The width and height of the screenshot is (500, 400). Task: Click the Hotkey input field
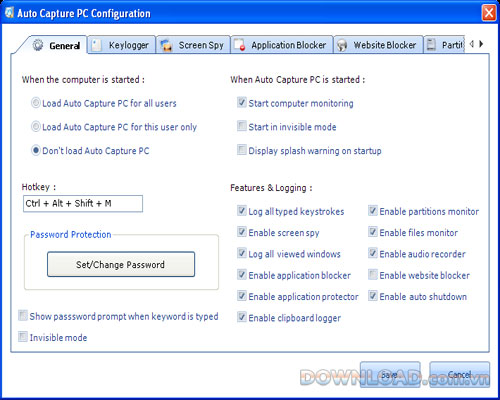coord(83,204)
